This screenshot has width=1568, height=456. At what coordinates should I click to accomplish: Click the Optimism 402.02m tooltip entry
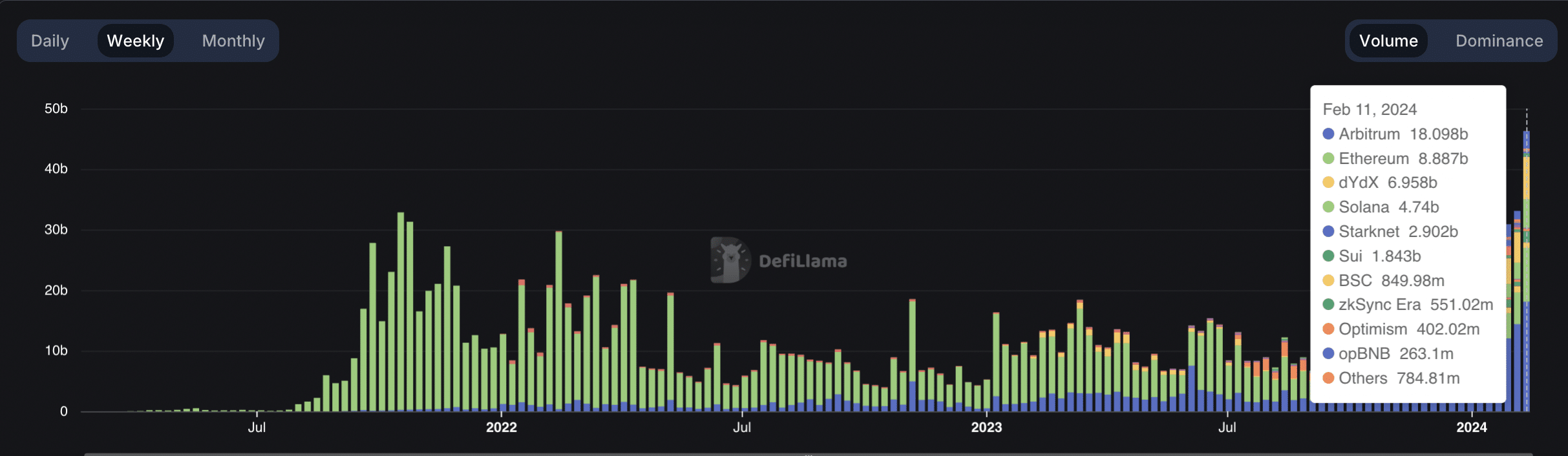[1401, 329]
